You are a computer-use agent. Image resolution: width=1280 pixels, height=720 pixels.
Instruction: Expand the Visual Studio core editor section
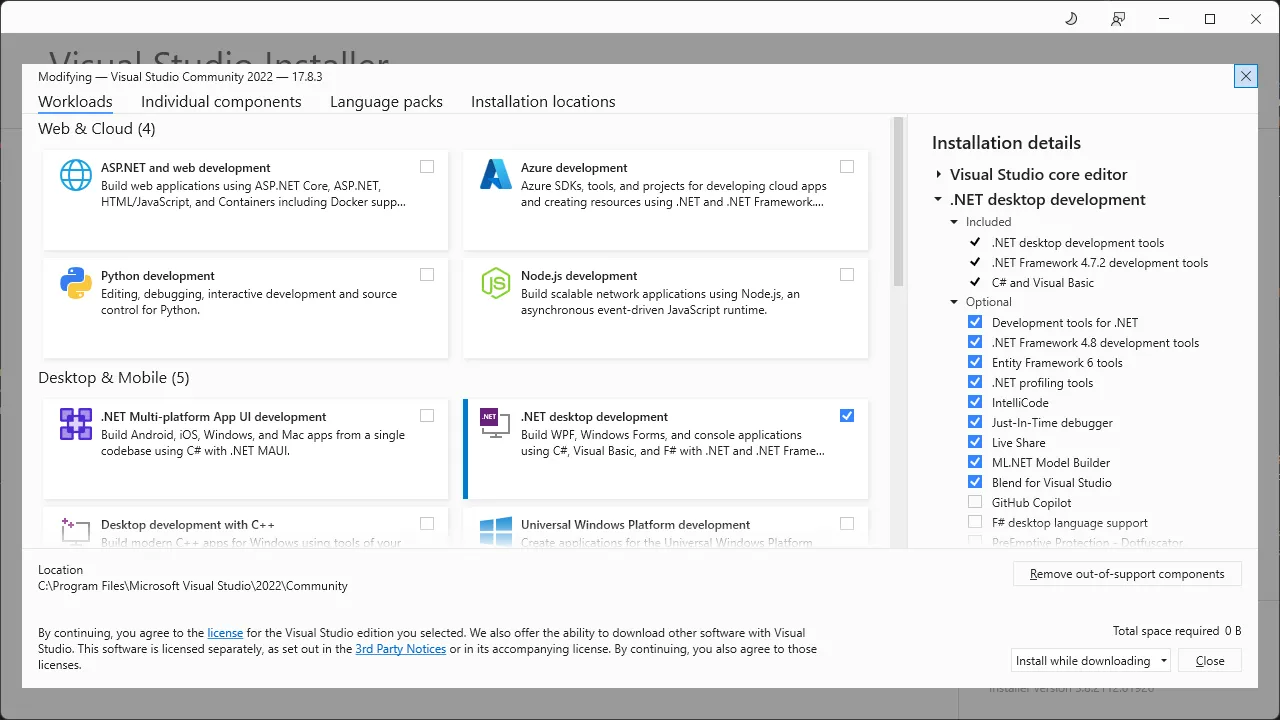pyautogui.click(x=939, y=175)
